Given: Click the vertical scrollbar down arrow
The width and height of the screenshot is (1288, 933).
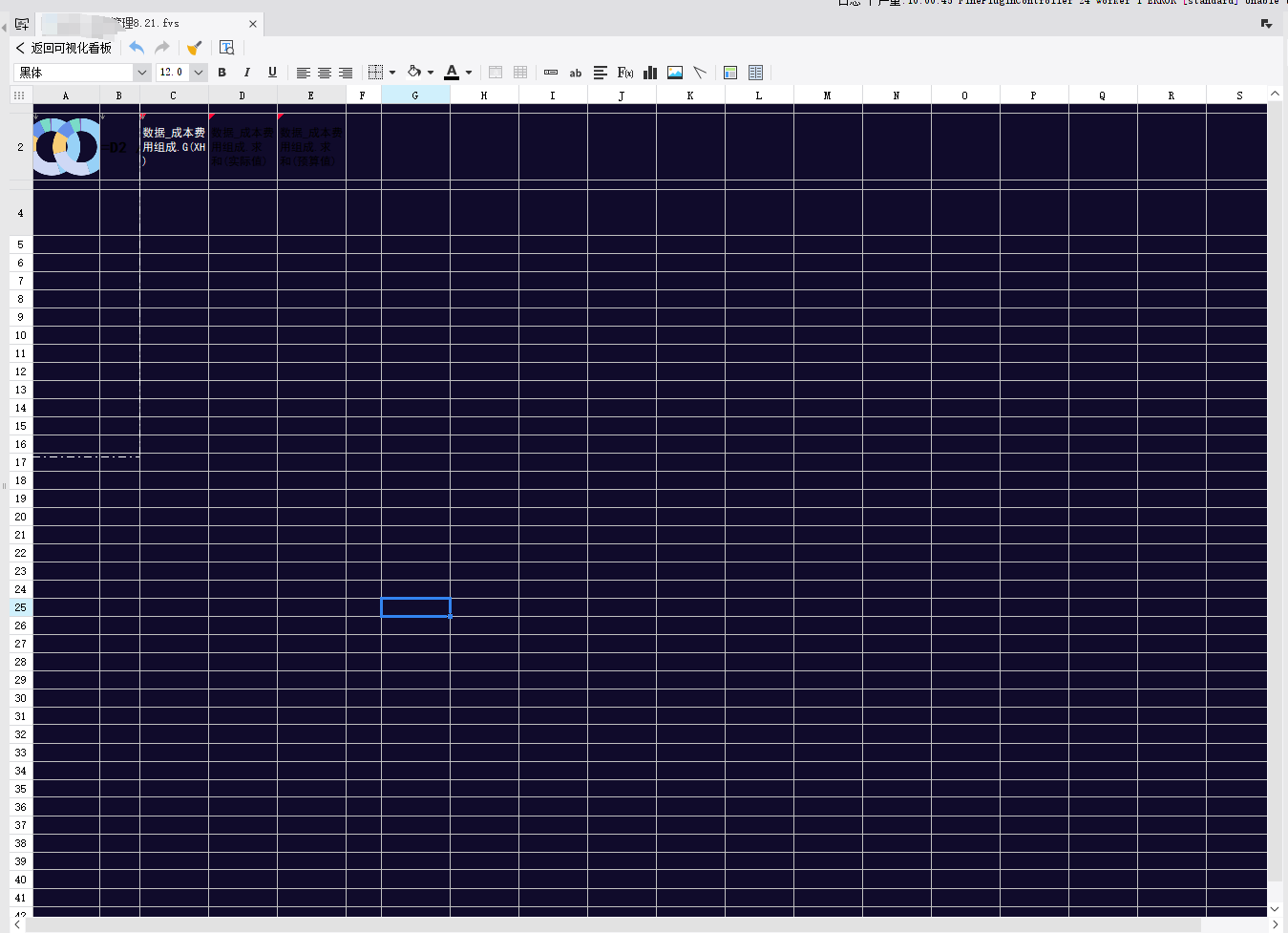Looking at the screenshot, I should click(1275, 909).
